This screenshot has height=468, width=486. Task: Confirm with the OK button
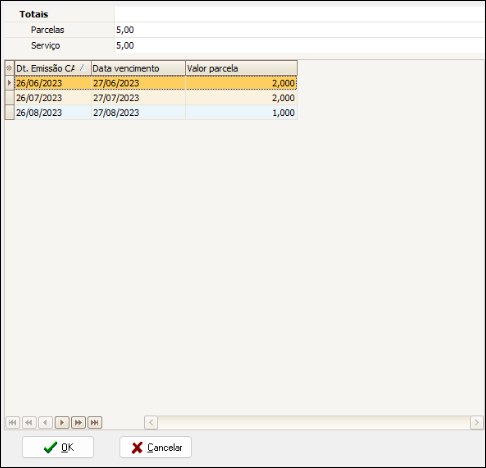(58, 447)
